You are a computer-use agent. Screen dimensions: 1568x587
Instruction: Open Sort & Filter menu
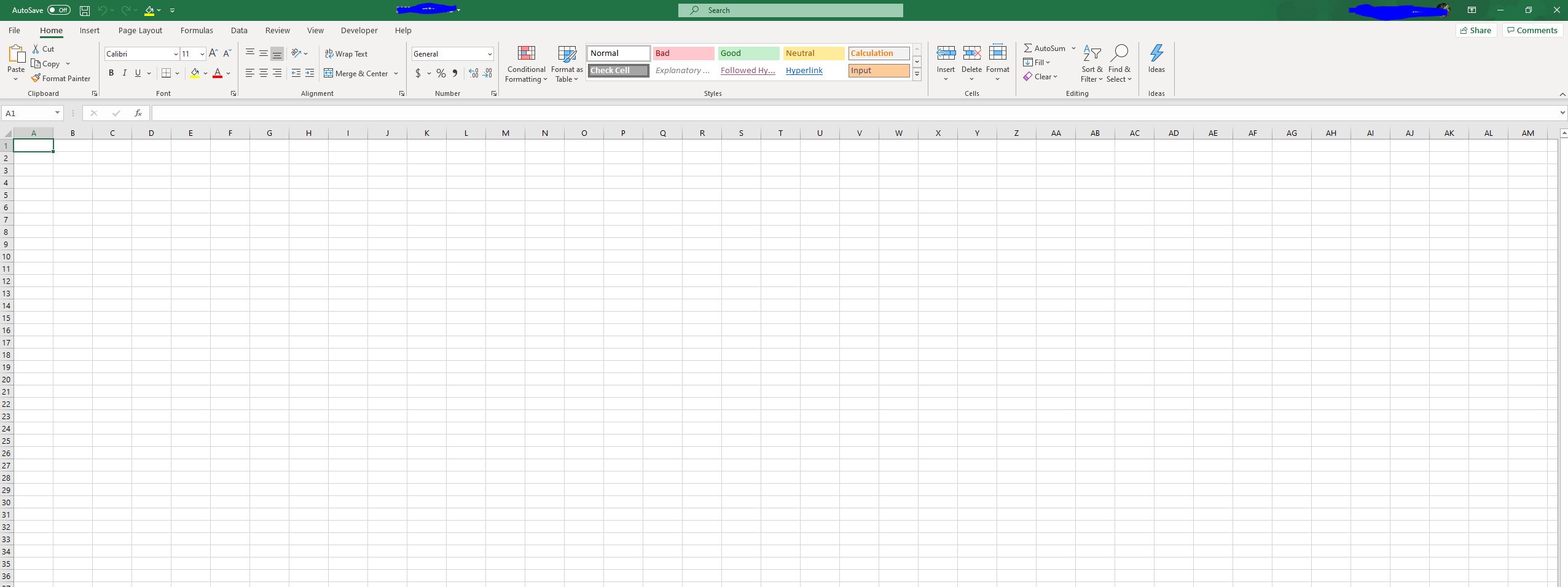(1092, 64)
